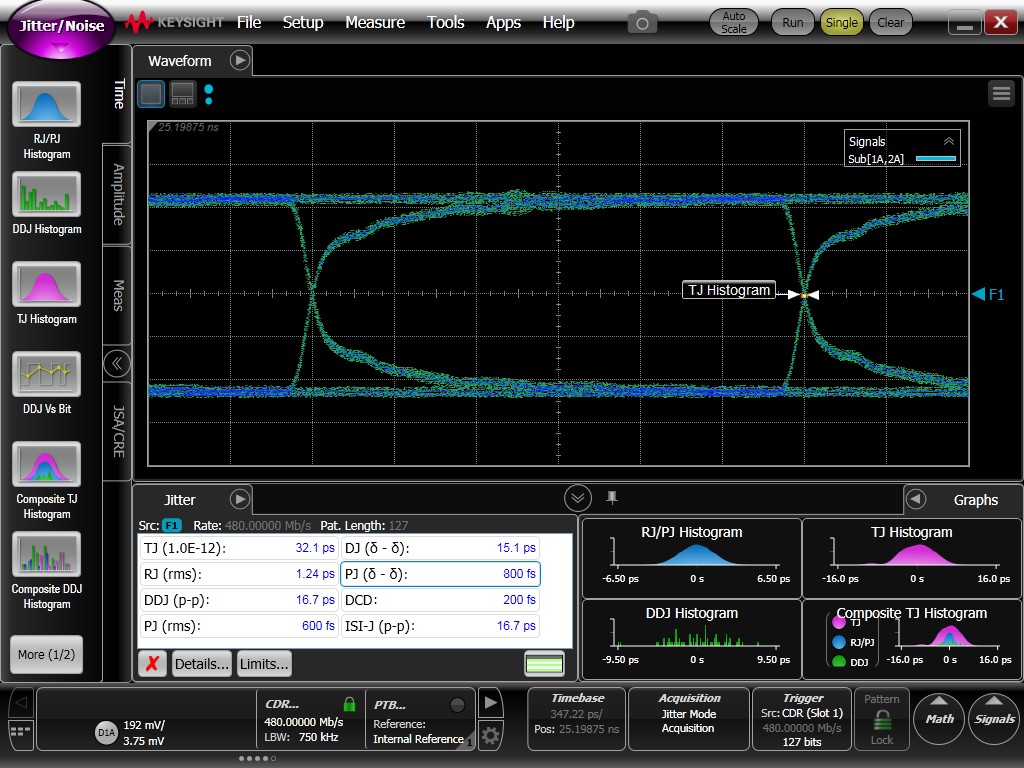This screenshot has height=768, width=1024.
Task: Toggle Single acquisition mode
Action: 841,22
